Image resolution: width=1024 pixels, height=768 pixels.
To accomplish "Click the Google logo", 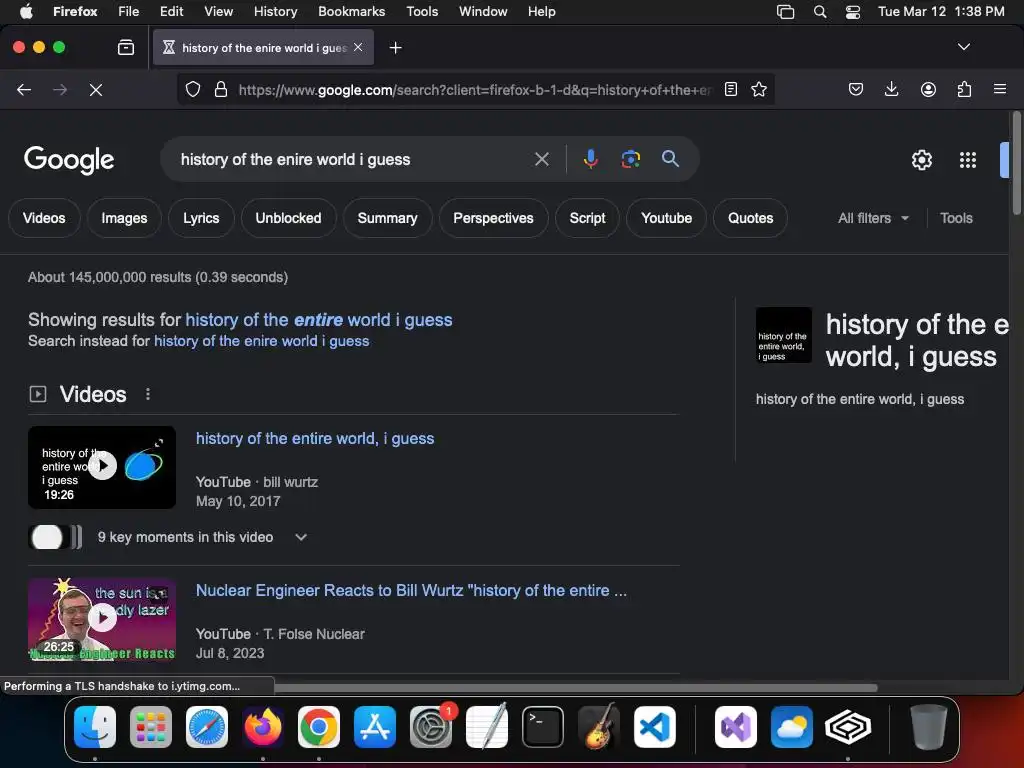I will coord(69,160).
